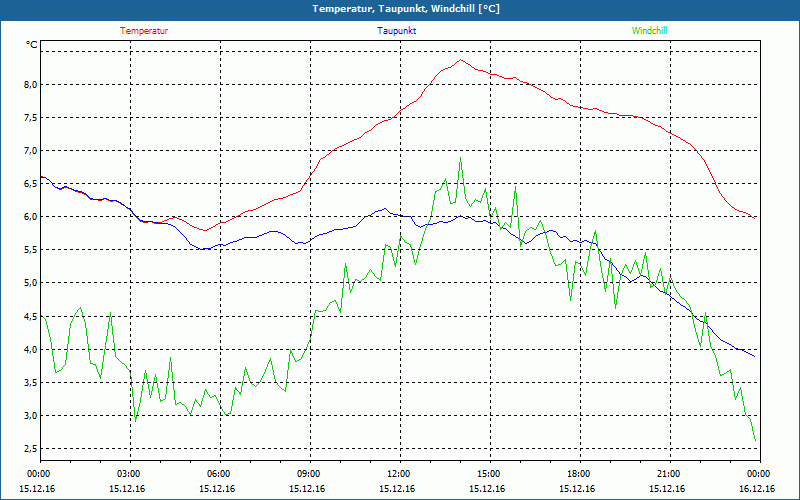This screenshot has height=500, width=800.
Task: Click the 18:00 time axis label
Action: click(x=578, y=474)
